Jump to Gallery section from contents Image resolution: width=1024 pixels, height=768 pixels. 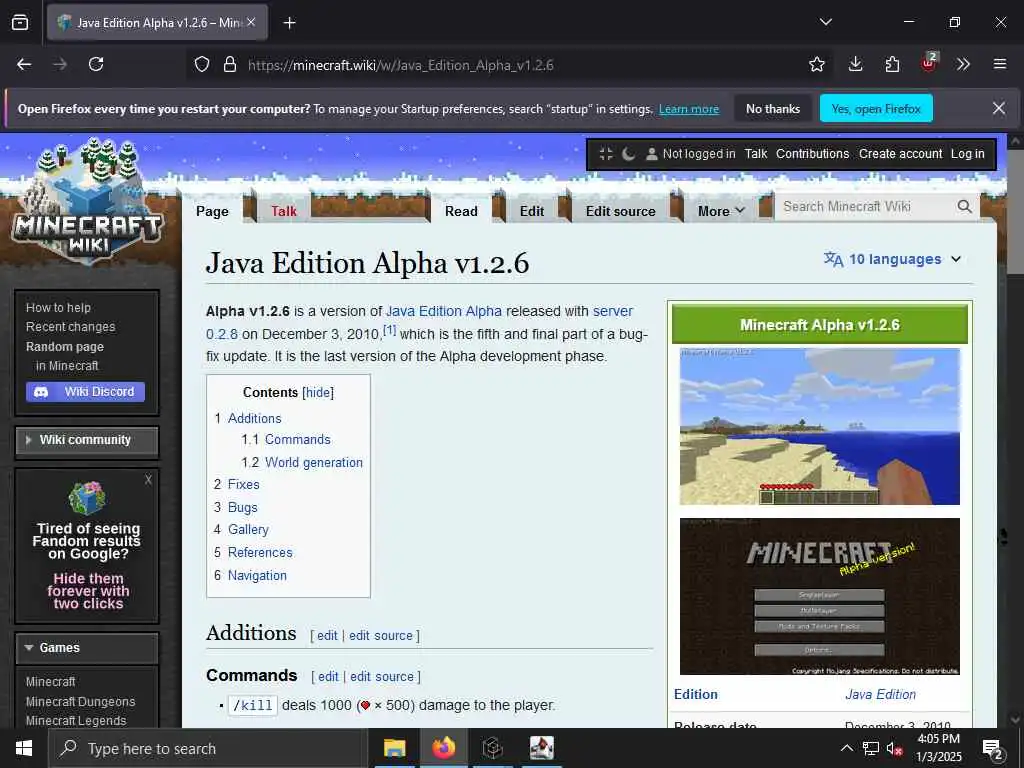pos(248,530)
